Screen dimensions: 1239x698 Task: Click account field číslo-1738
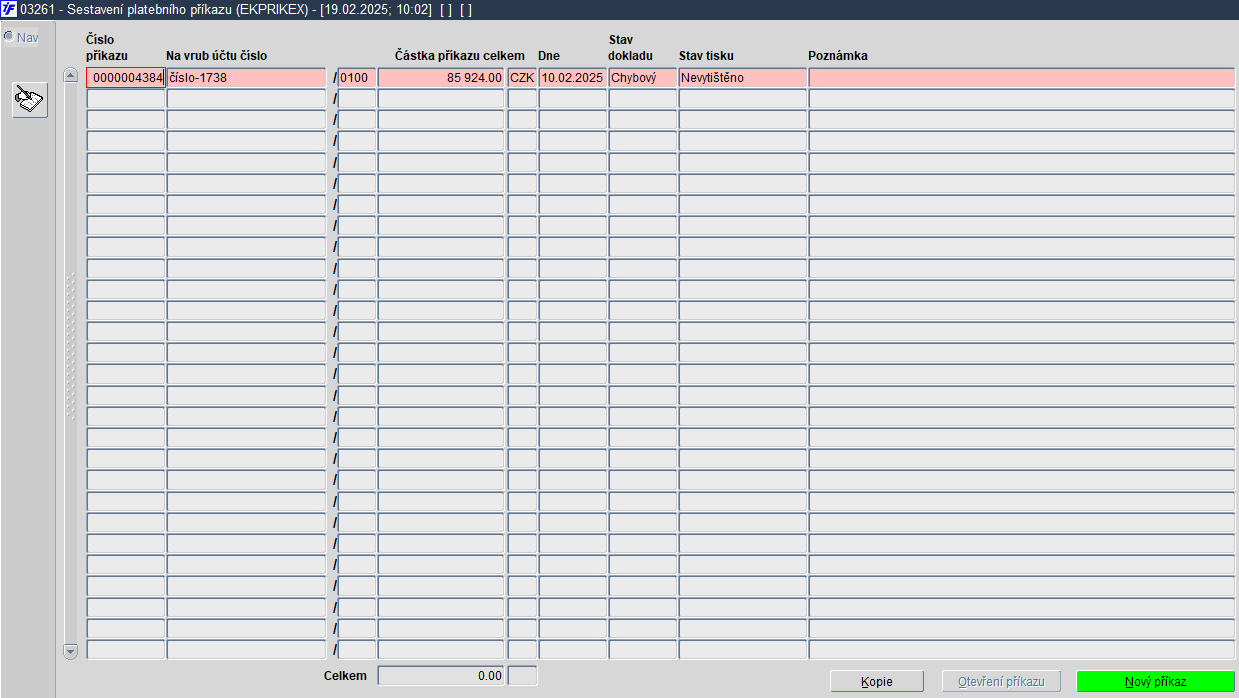(x=246, y=78)
